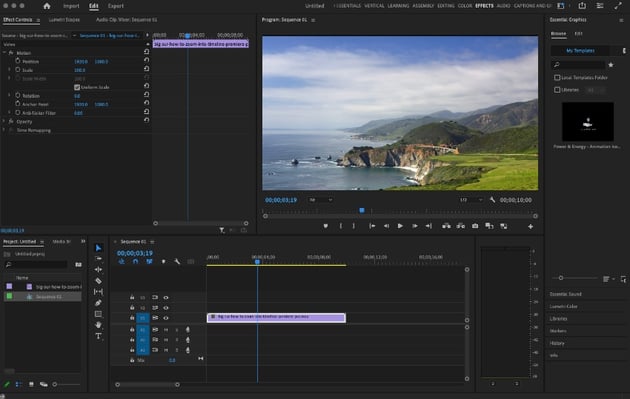Toggle V2 track output eye
Screen dimensions: 630x399
(x=166, y=308)
